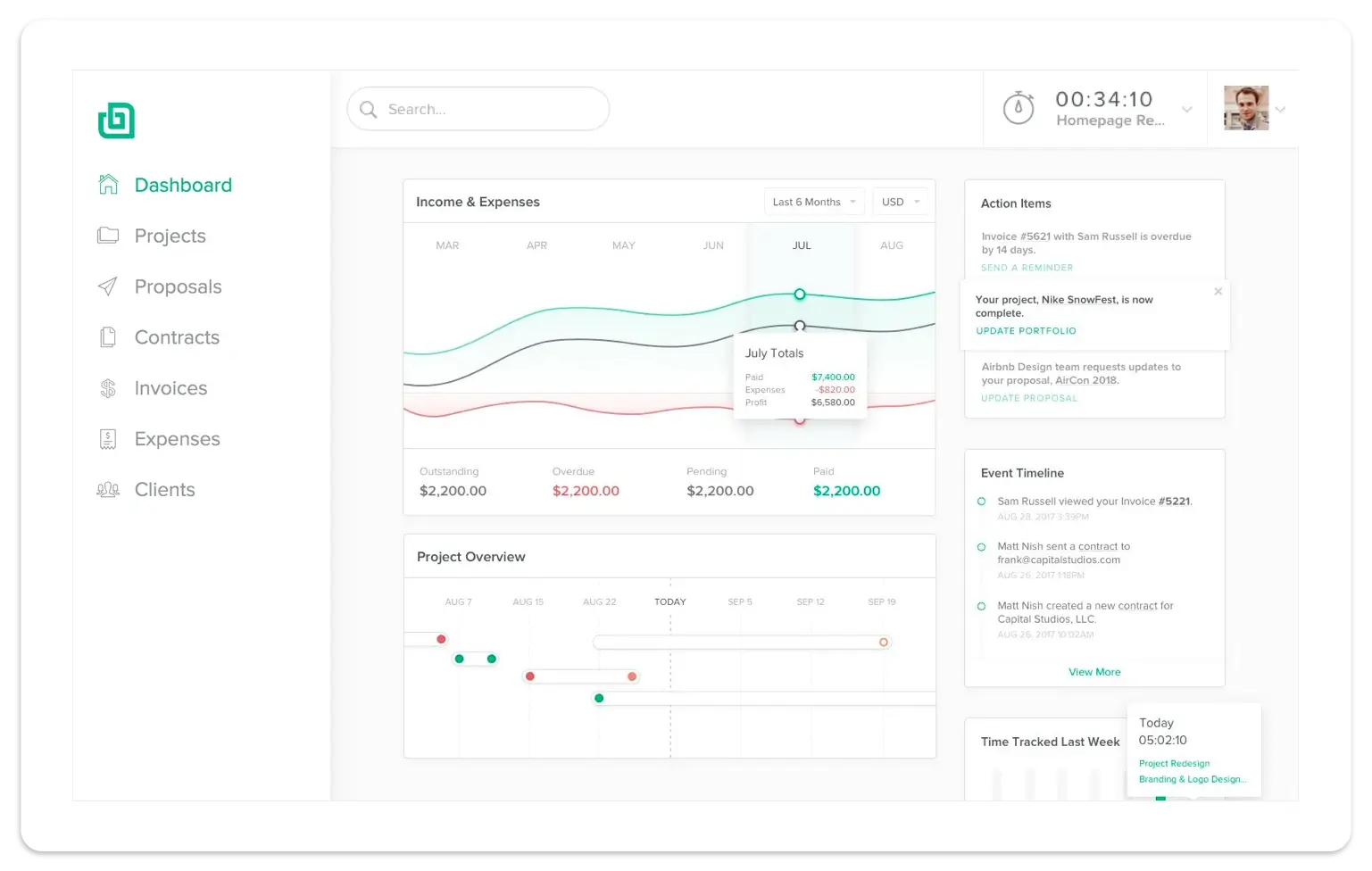Select the Dashboard home icon
The height and width of the screenshot is (871, 1372).
(x=108, y=184)
